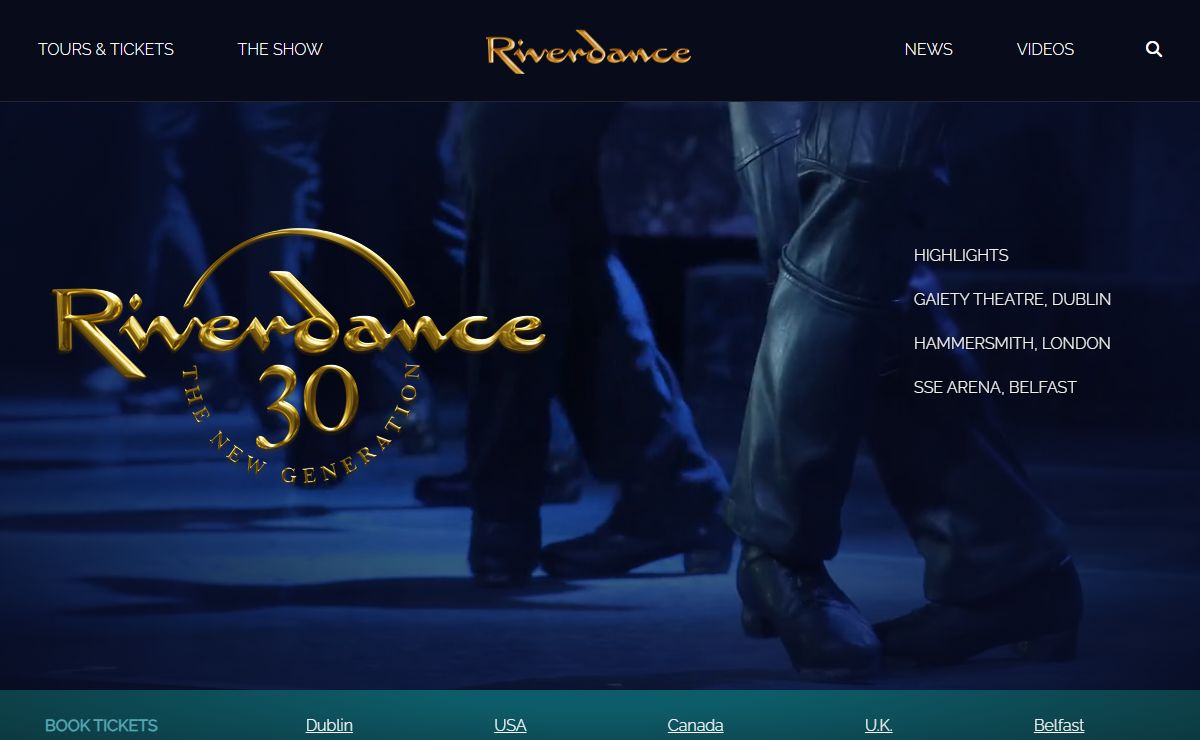Open the search magnifier icon
1200x740 pixels.
pos(1154,49)
